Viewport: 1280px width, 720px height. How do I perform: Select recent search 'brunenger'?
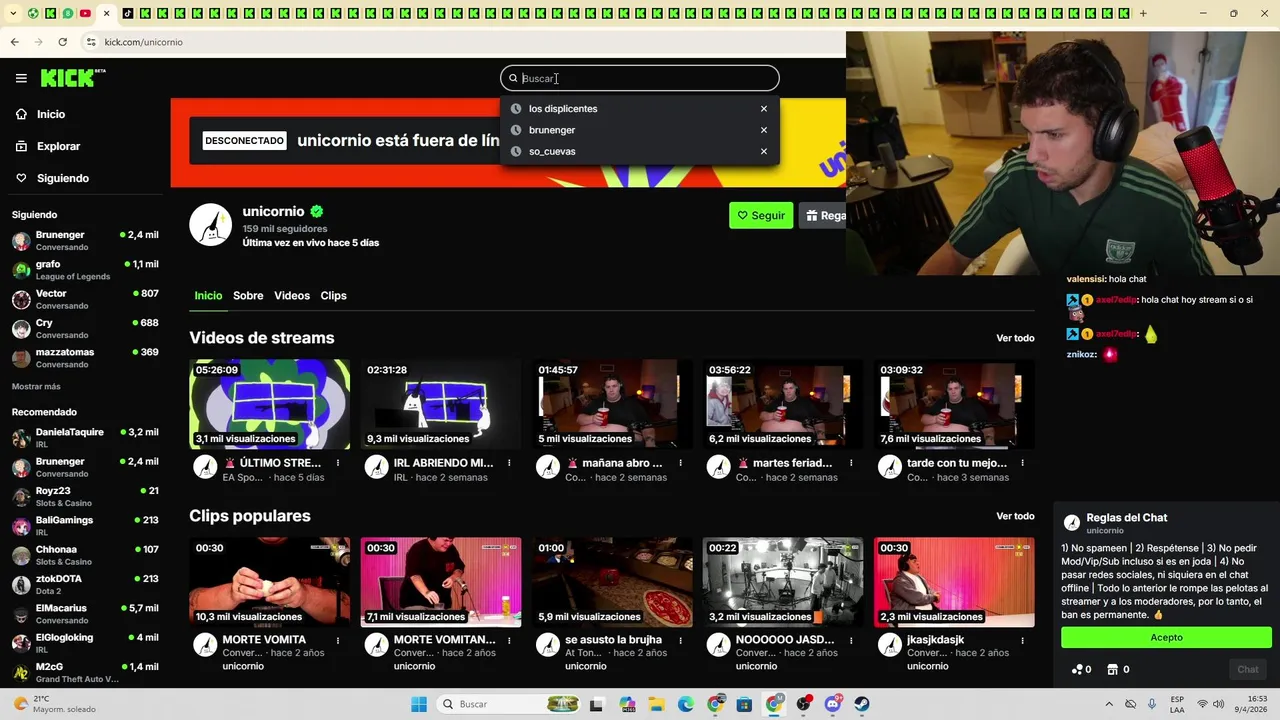(552, 130)
